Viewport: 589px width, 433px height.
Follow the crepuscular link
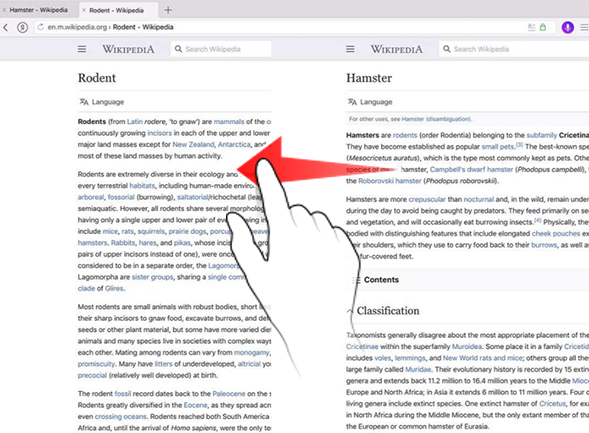pyautogui.click(x=427, y=199)
